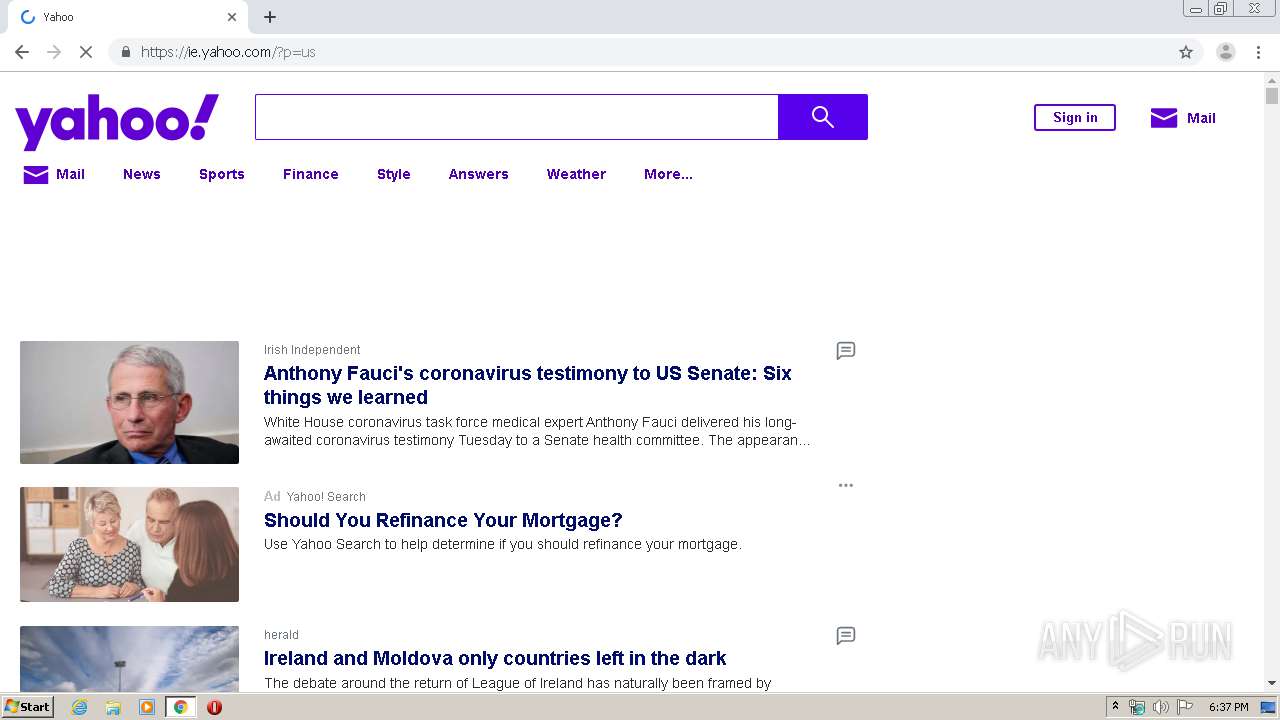Open Mail from the navigation bar

point(54,174)
